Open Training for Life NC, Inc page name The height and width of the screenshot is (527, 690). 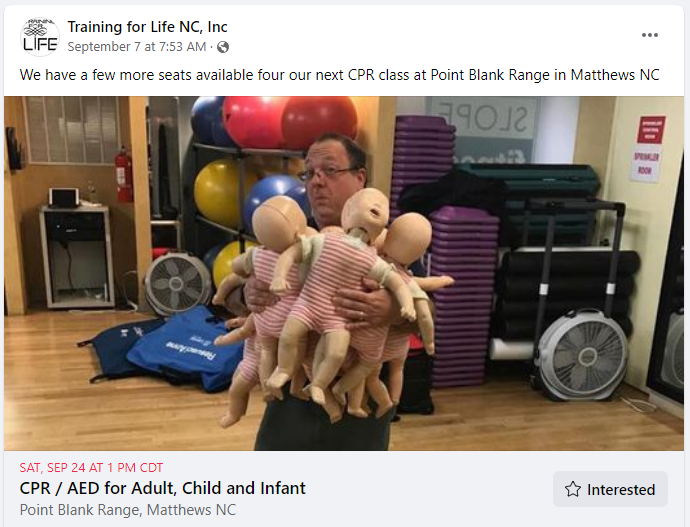(x=147, y=27)
